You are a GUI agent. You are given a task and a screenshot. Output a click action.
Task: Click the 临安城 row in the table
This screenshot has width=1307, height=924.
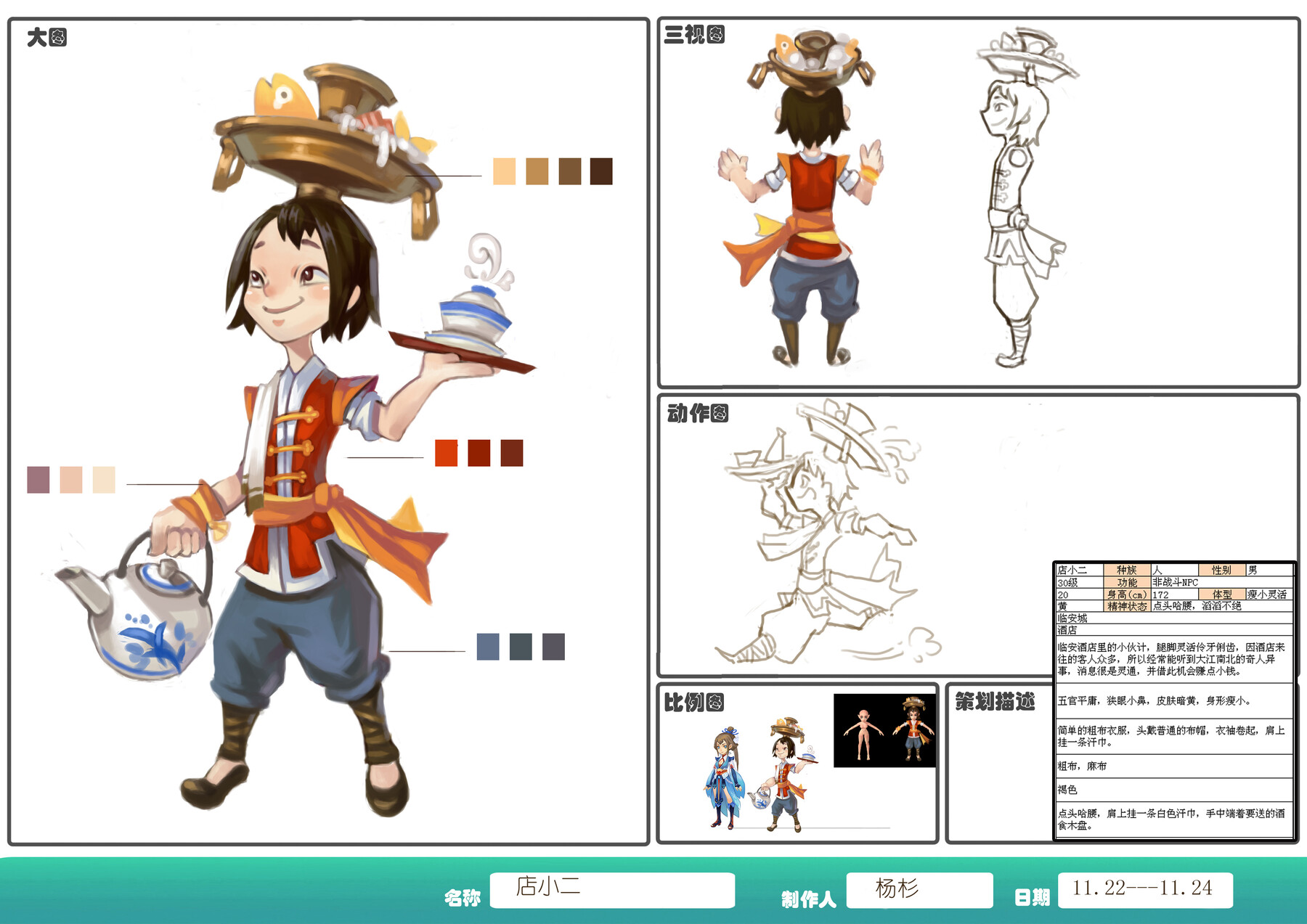(1174, 618)
